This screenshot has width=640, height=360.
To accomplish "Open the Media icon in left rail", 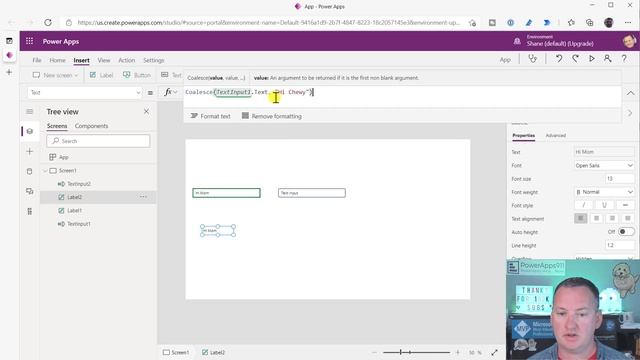I will coord(29,191).
